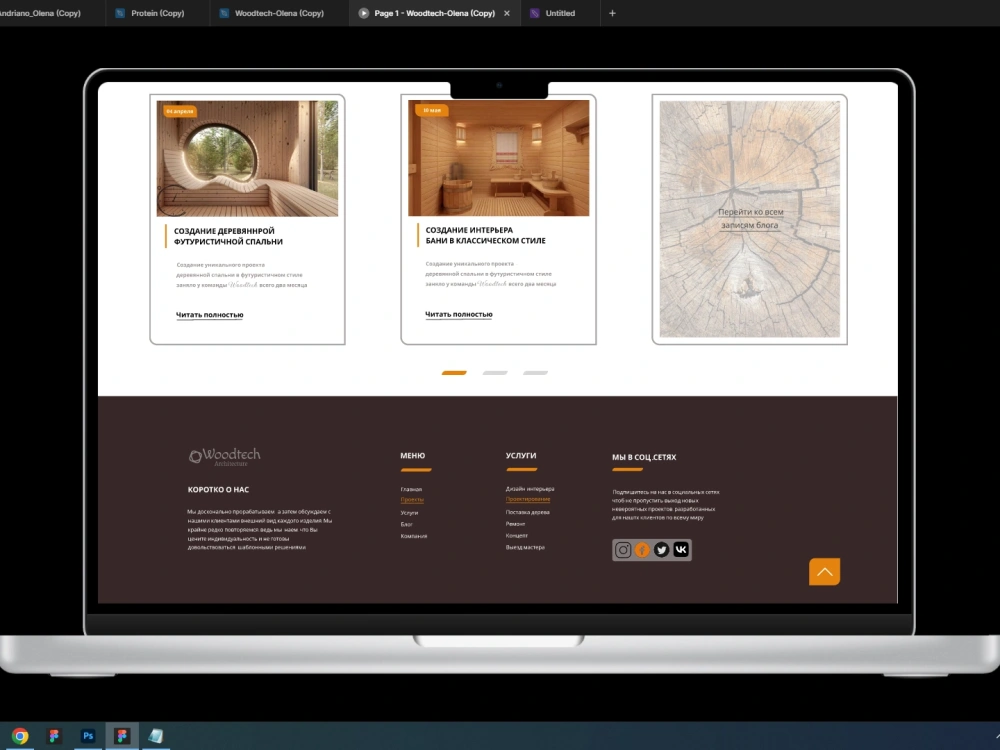The image size is (1000, 750).
Task: Click the 04 апреля date badge
Action: pyautogui.click(x=179, y=111)
